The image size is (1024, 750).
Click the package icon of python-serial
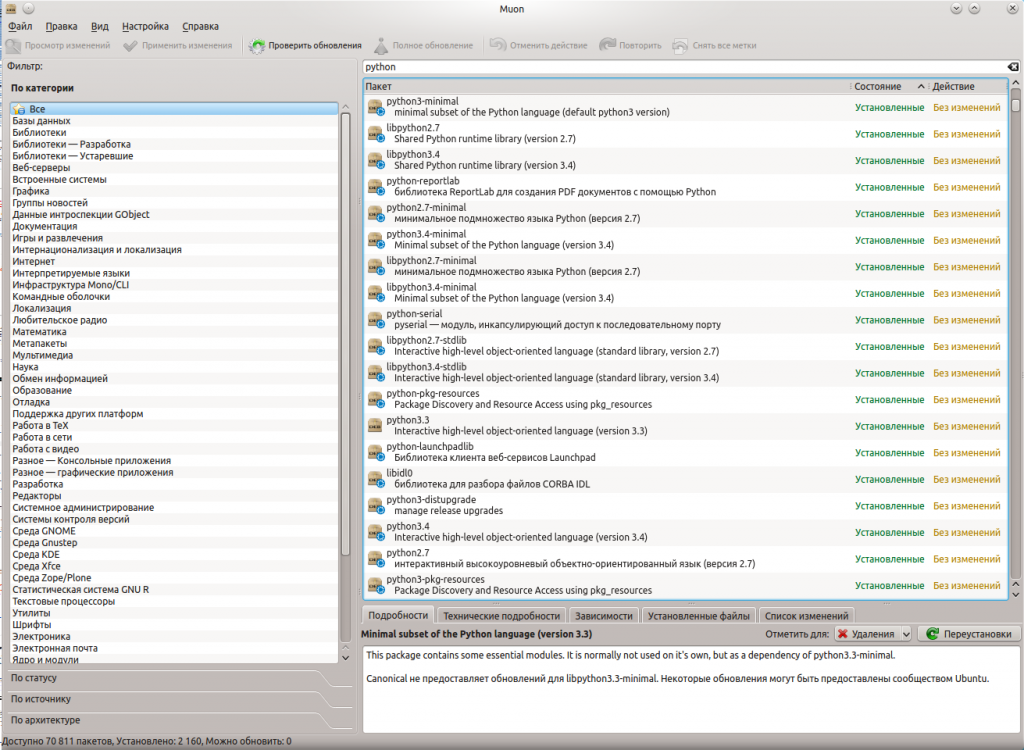tap(376, 319)
